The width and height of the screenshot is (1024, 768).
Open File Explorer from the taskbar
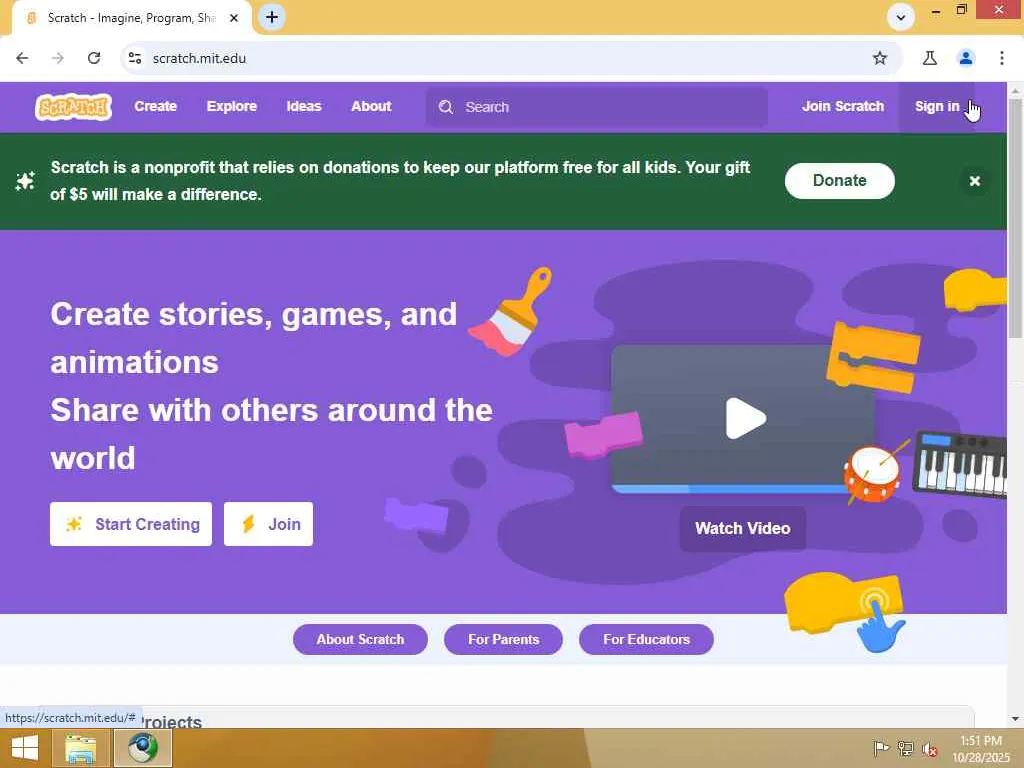80,748
